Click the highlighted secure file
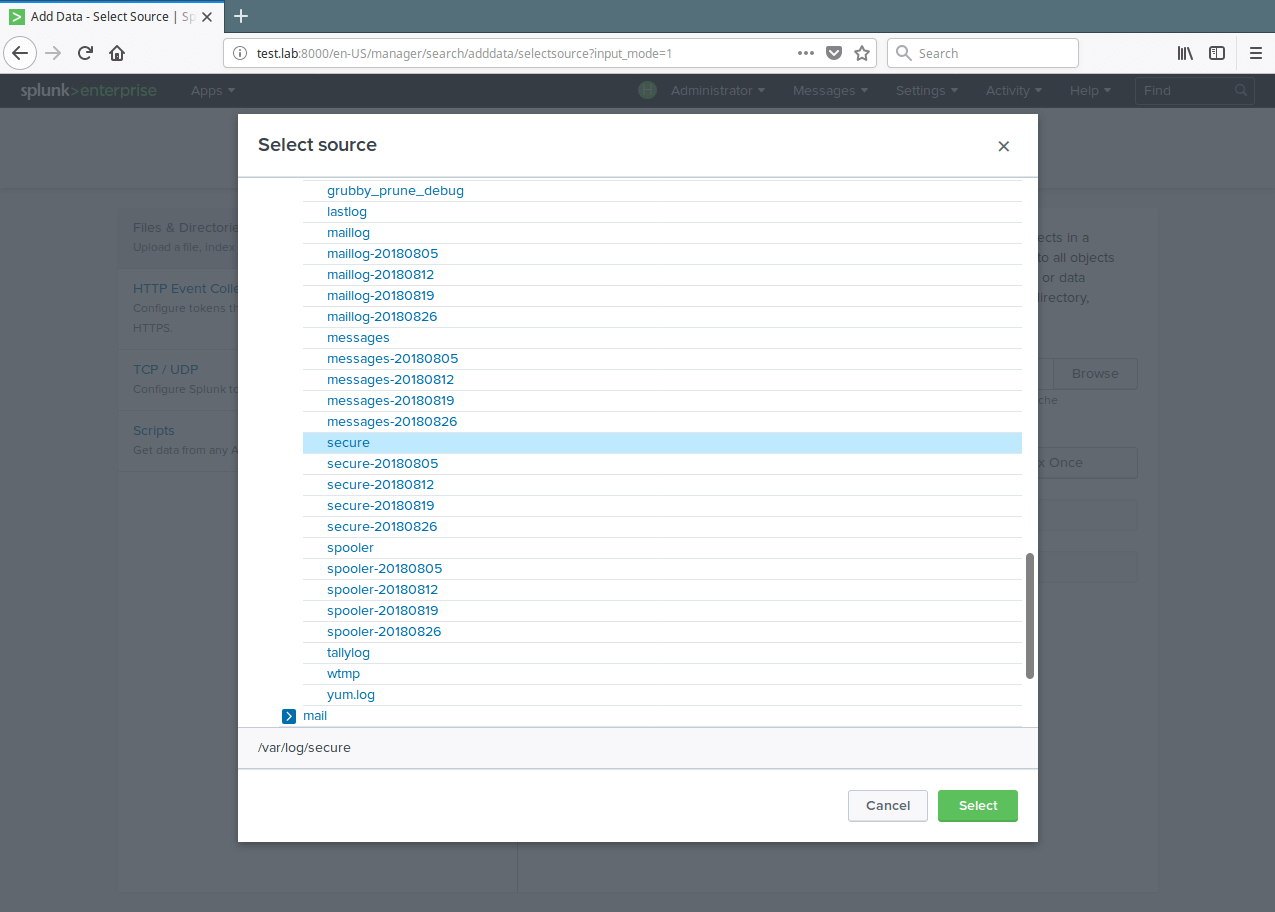Viewport: 1275px width, 912px height. coord(662,443)
